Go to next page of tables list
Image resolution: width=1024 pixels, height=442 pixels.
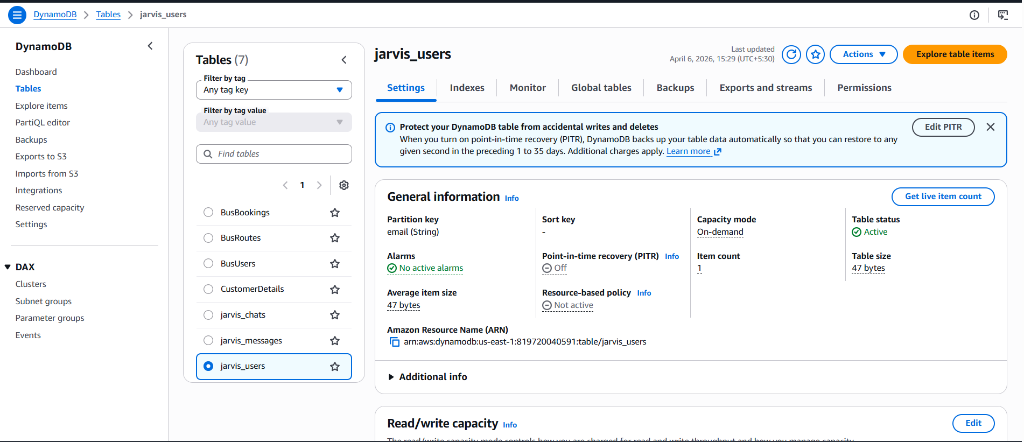pyautogui.click(x=319, y=185)
